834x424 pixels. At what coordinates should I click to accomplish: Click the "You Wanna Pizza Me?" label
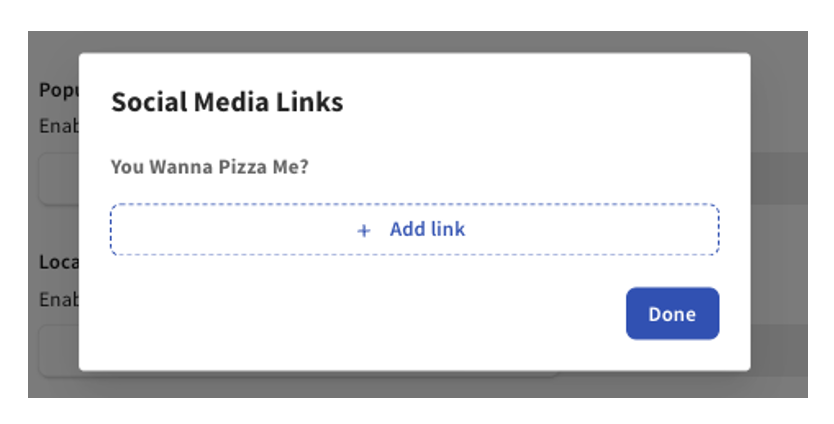pyautogui.click(x=209, y=166)
